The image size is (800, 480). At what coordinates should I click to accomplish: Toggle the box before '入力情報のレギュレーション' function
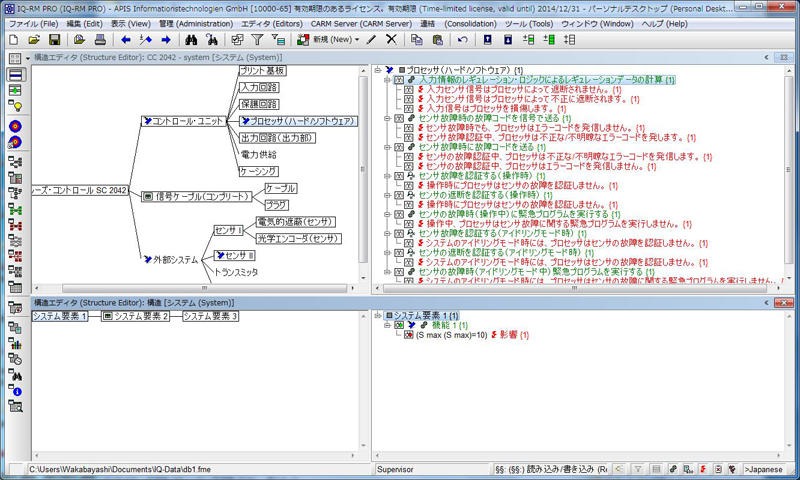point(398,80)
